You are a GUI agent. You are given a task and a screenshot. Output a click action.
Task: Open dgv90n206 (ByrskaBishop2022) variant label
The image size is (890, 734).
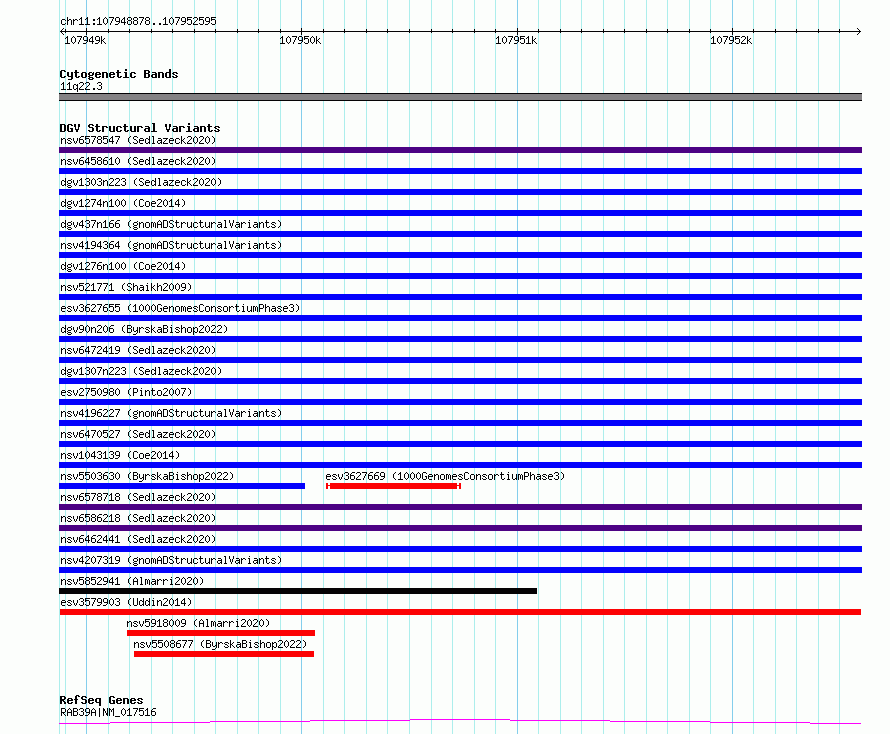click(144, 329)
